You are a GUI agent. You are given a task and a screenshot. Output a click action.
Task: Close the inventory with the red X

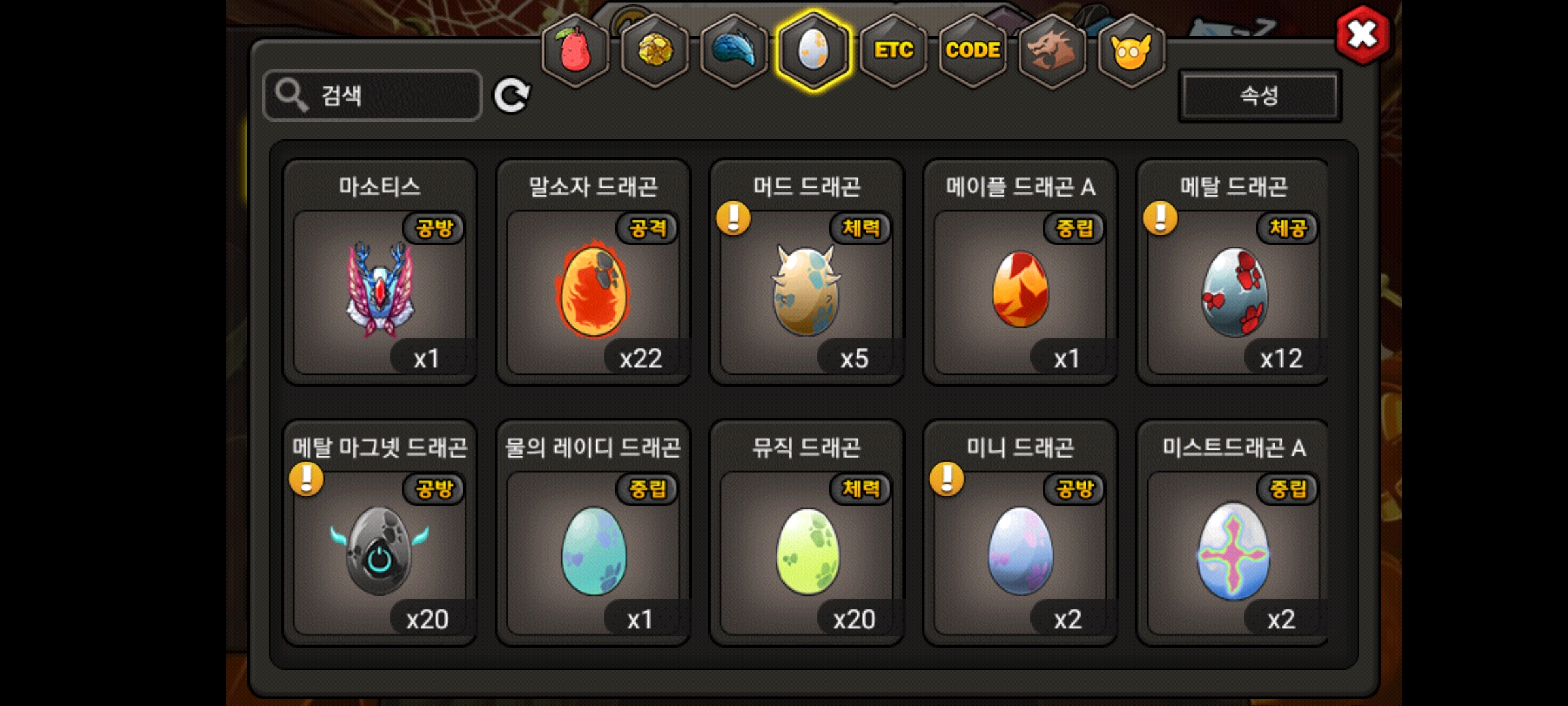(1363, 35)
